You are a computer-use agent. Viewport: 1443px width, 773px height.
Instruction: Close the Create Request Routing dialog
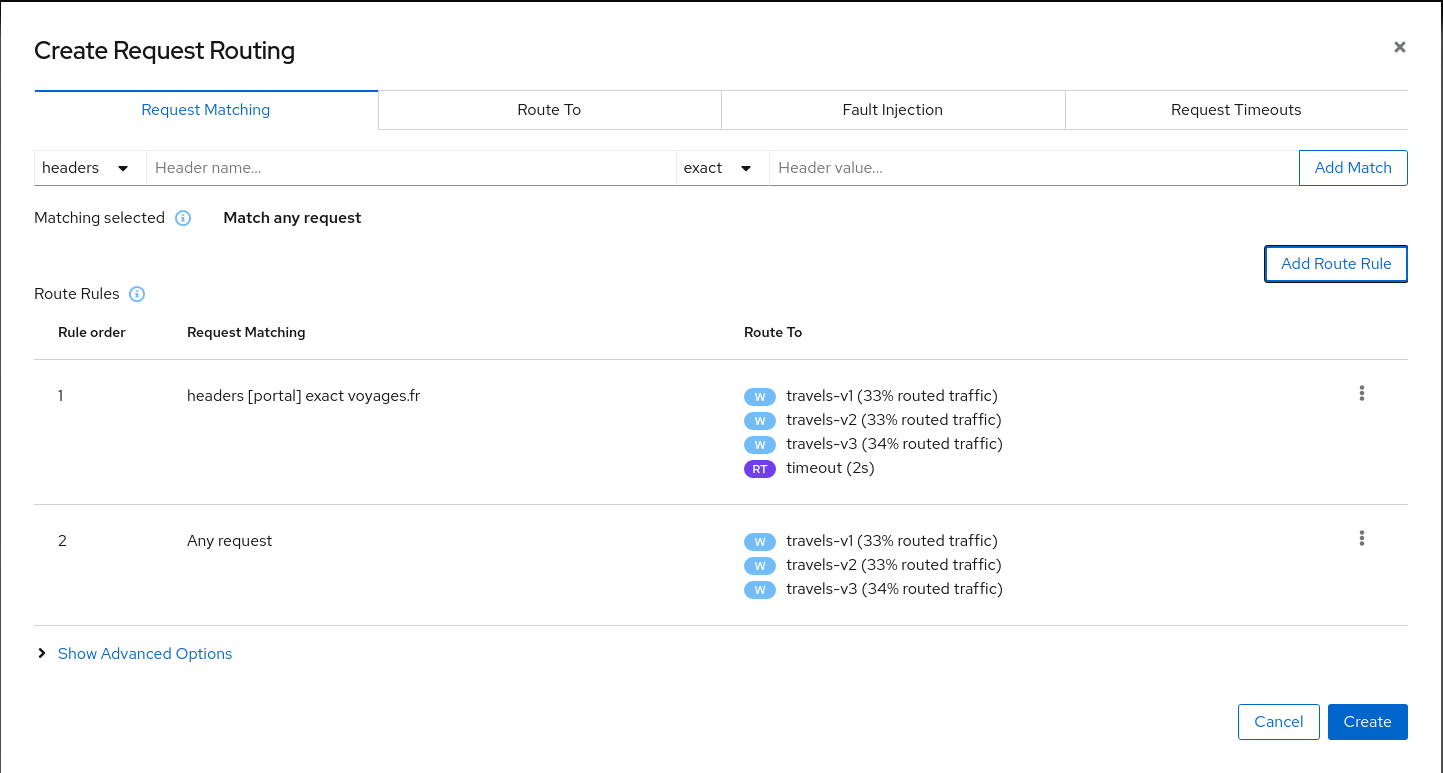(1399, 47)
